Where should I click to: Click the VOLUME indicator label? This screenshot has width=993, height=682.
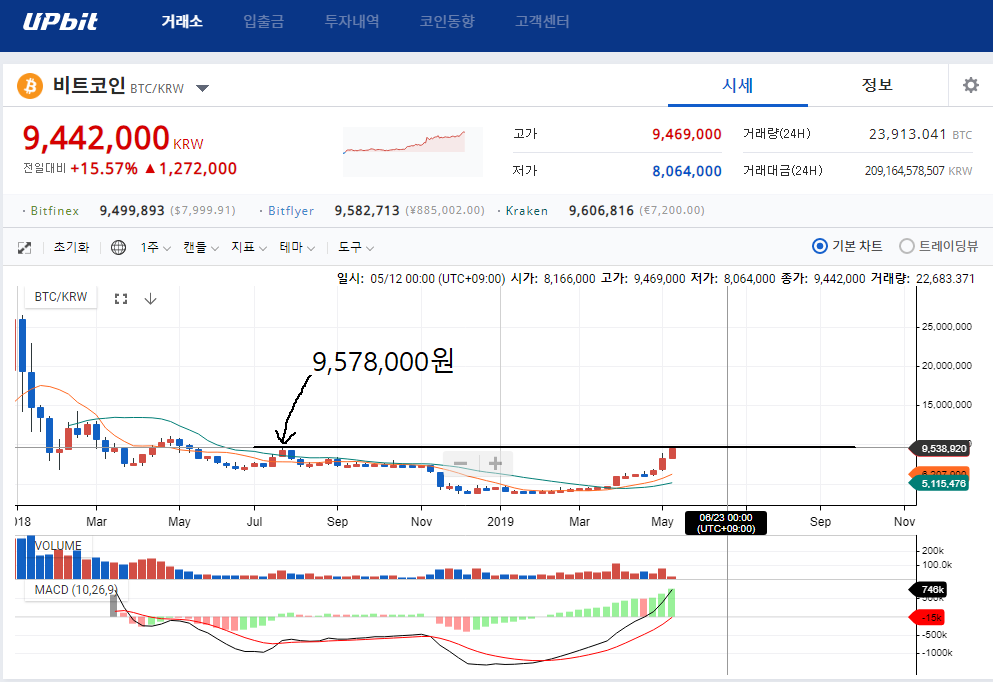(x=58, y=545)
